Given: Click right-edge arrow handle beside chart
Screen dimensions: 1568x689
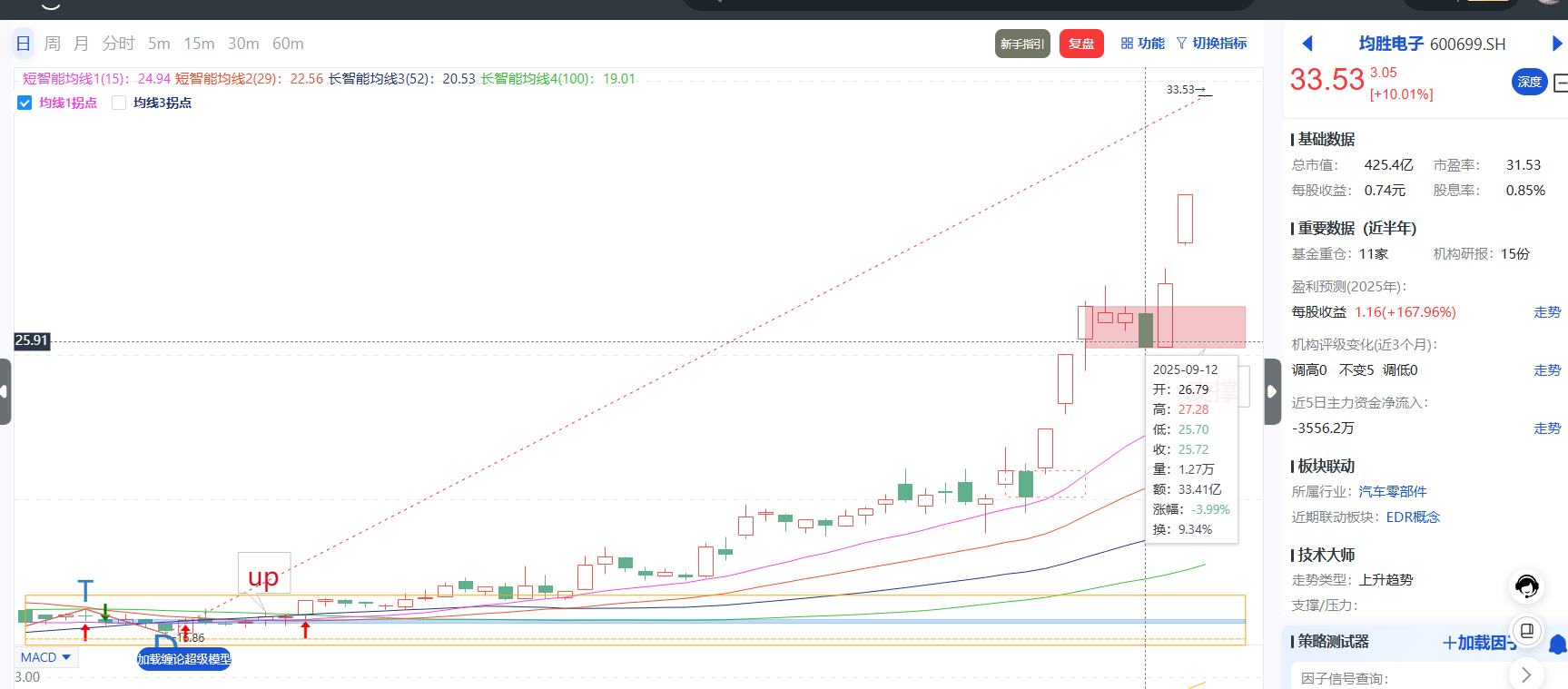Looking at the screenshot, I should (x=1272, y=391).
